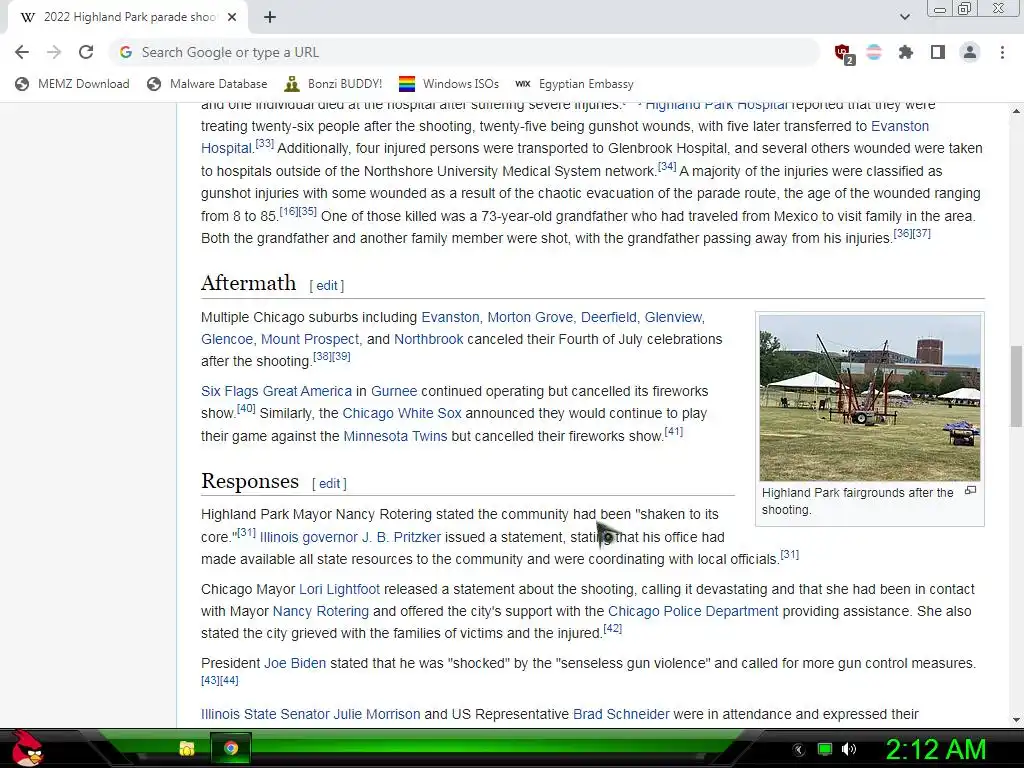The image size is (1024, 768).
Task: Enlarge the Highland Park fairgrounds photo
Action: point(869,398)
